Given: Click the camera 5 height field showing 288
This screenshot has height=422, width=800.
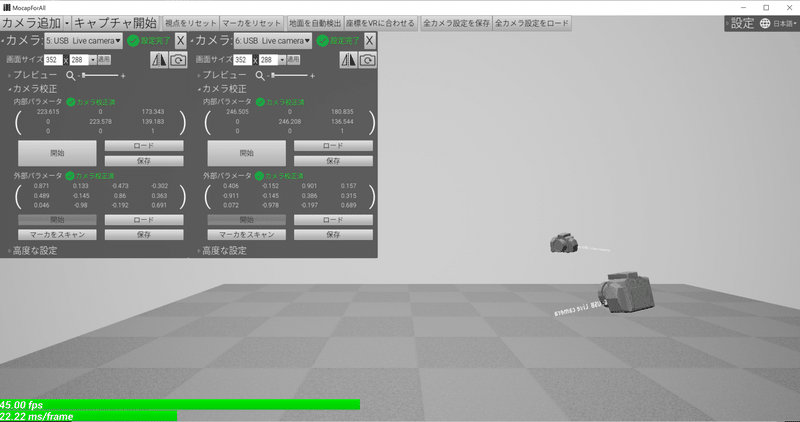Looking at the screenshot, I should 80,60.
